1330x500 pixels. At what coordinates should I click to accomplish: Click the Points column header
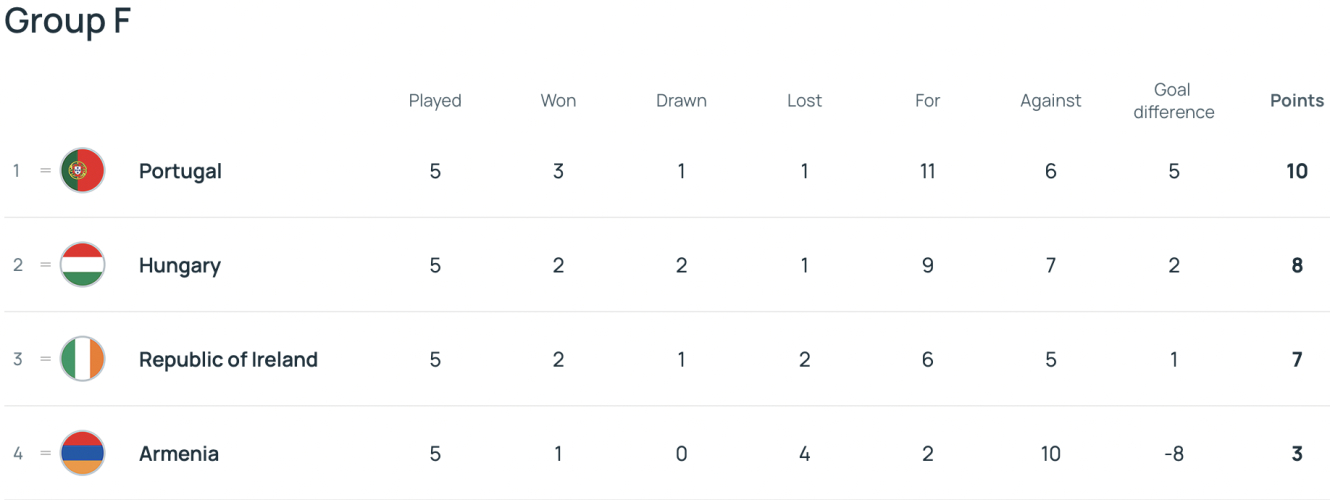tap(1296, 100)
